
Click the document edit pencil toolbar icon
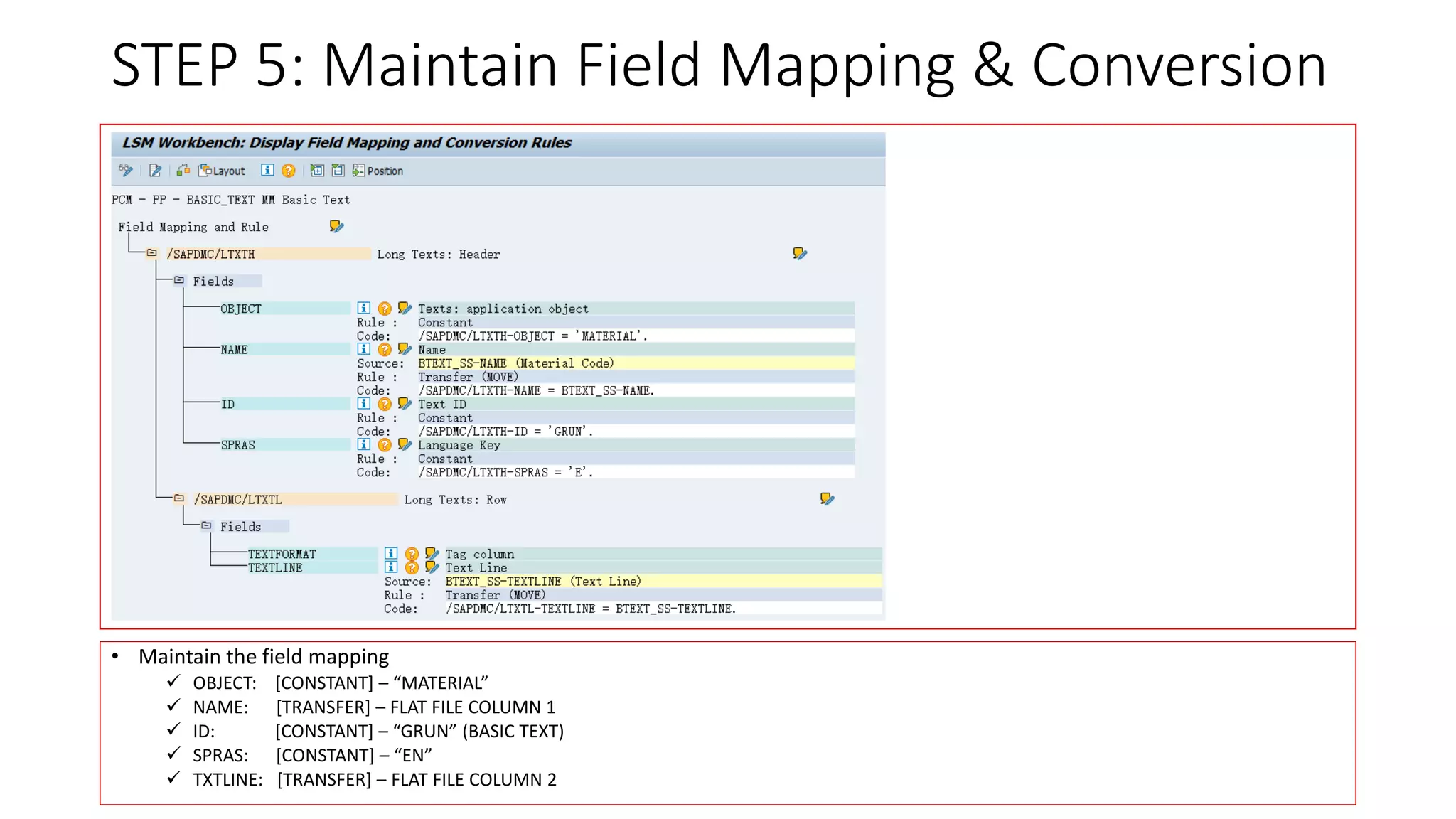pos(155,171)
